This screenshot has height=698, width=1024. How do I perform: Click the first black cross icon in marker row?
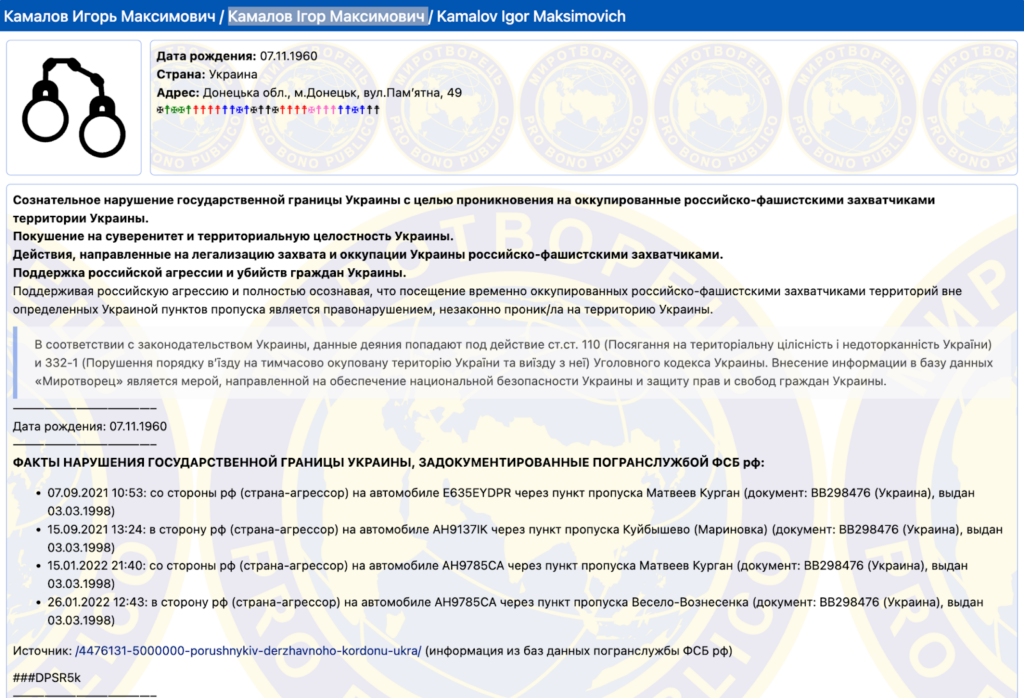pyautogui.click(x=160, y=109)
